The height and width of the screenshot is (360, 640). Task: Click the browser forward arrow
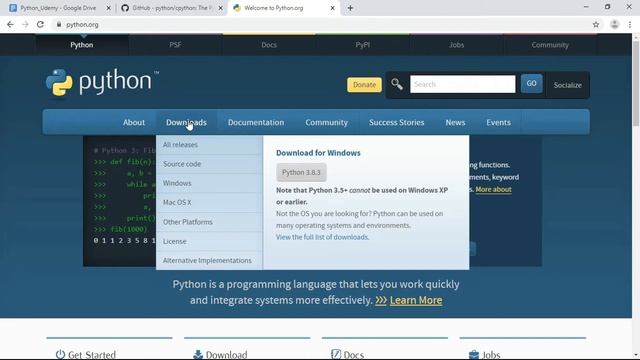pos(25,24)
